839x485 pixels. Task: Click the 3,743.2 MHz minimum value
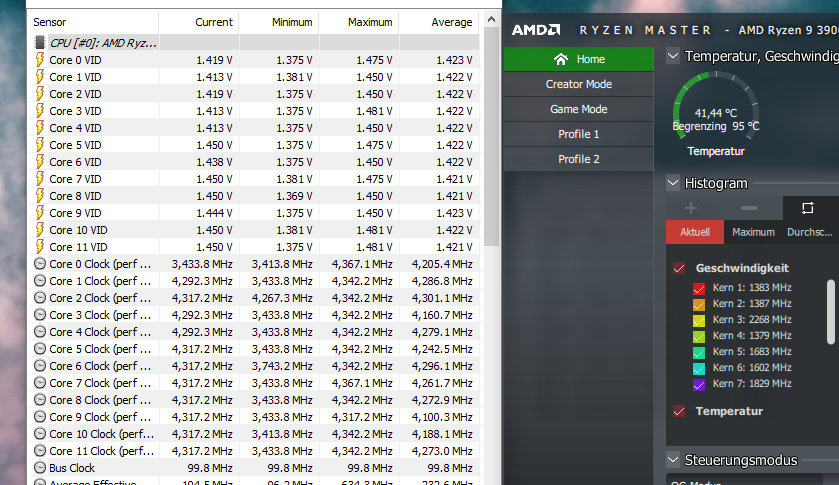[282, 366]
